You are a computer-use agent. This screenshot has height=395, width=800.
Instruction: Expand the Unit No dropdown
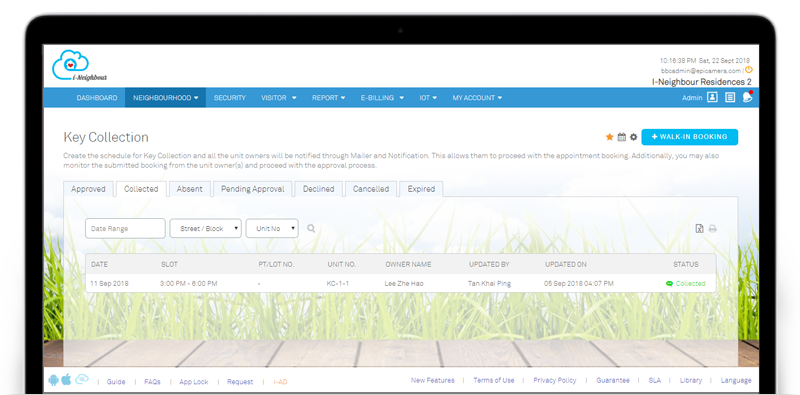pos(272,229)
